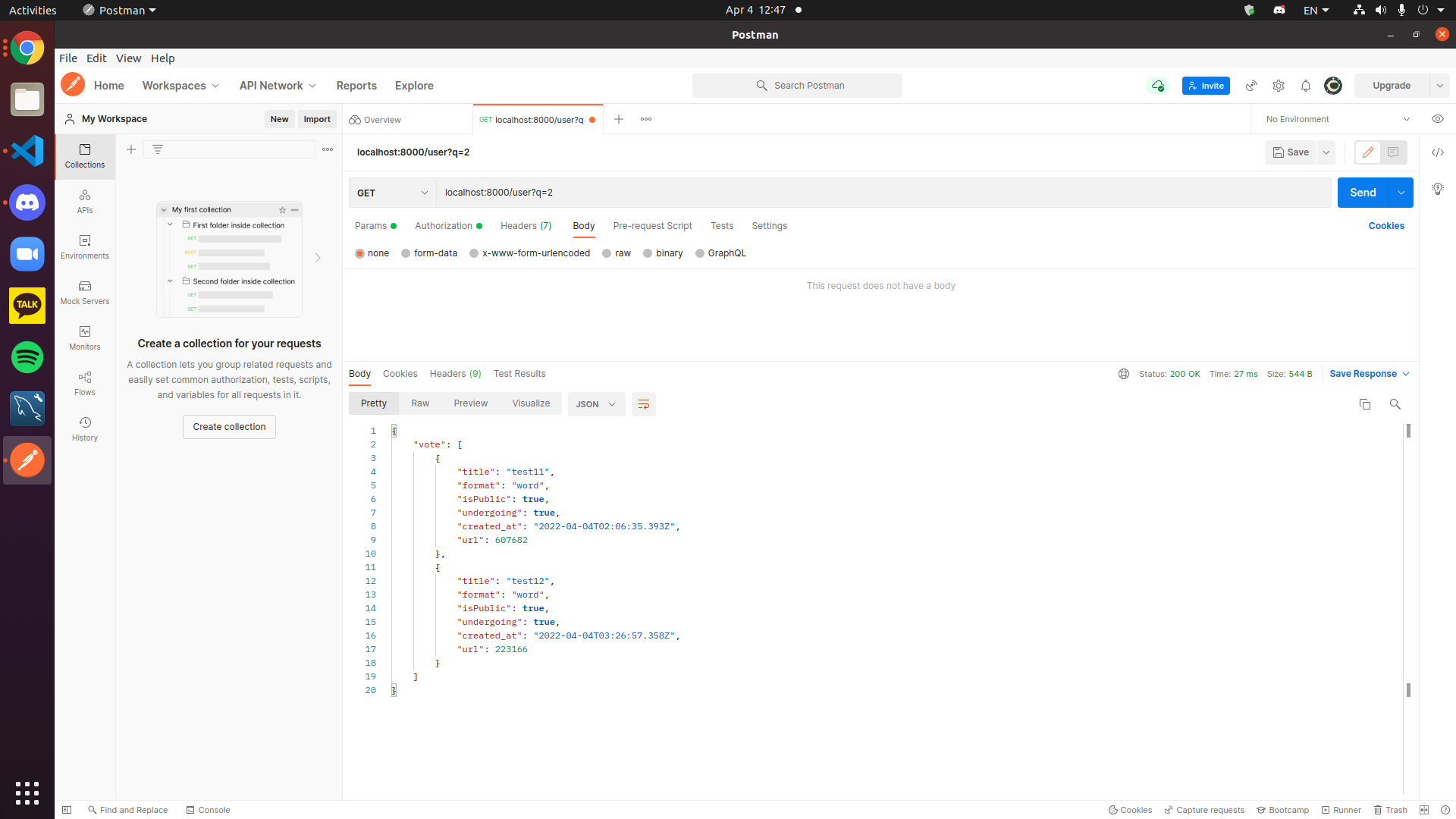Switch to the Params request tab
This screenshot has width=1456, height=819.
(375, 226)
